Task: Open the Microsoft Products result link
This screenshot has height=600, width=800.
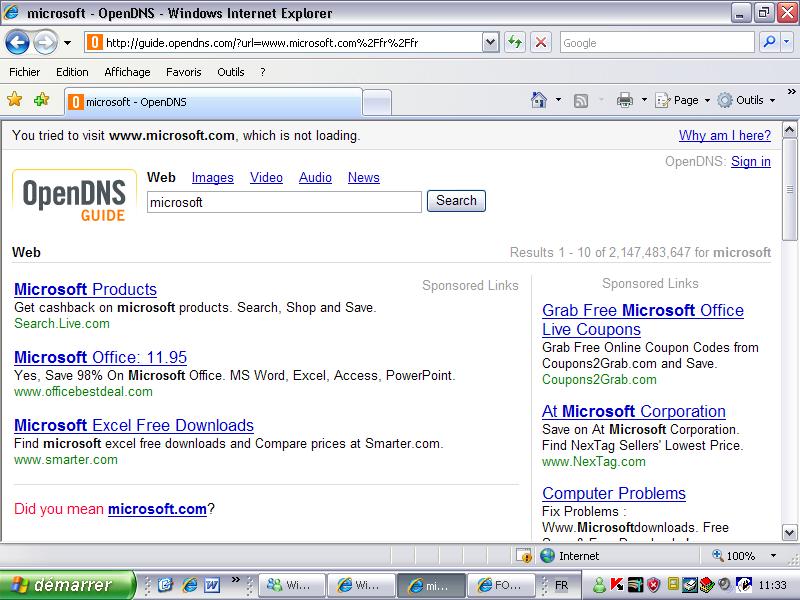Action: (x=85, y=289)
